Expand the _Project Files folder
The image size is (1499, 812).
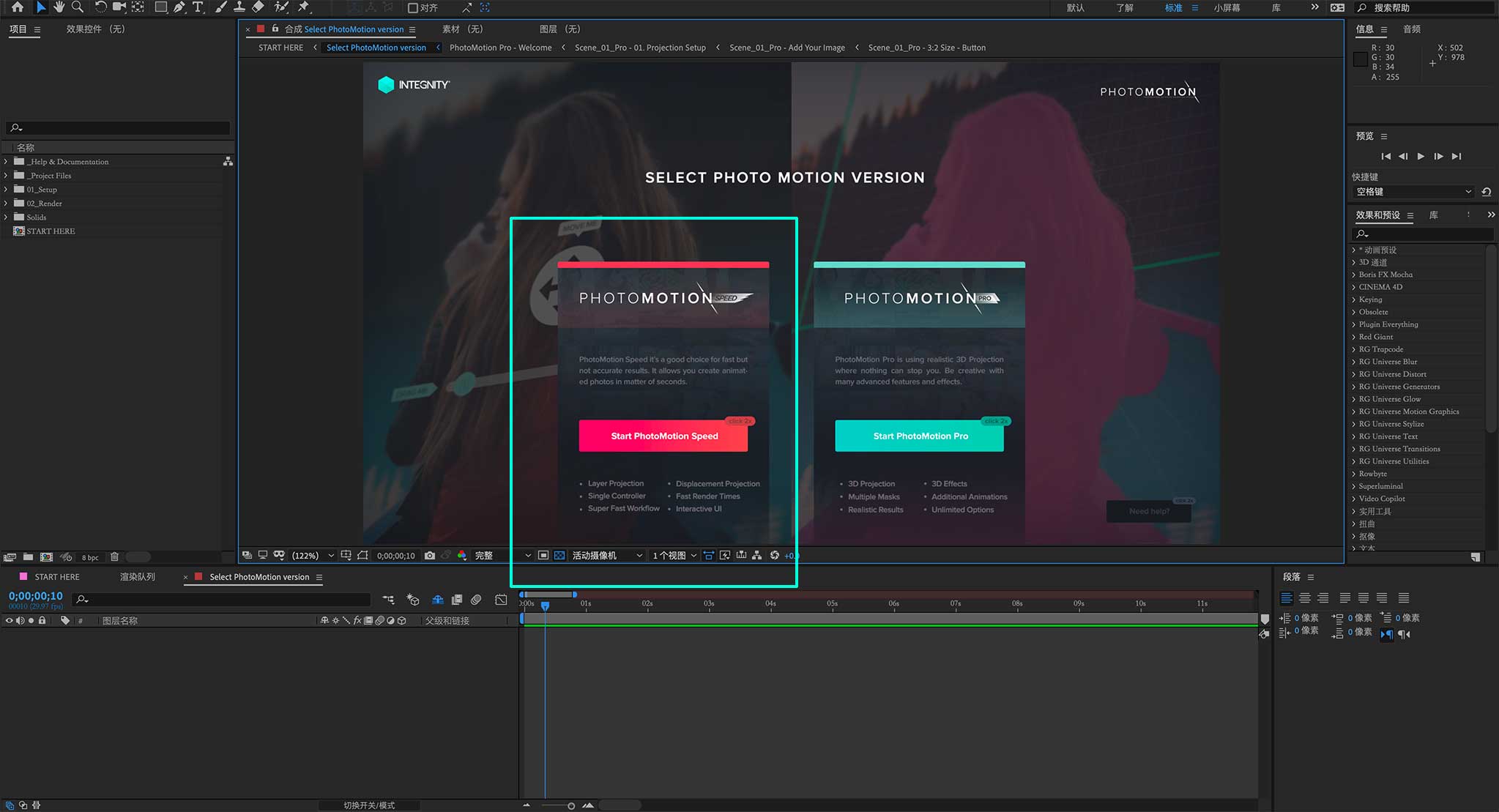click(6, 176)
